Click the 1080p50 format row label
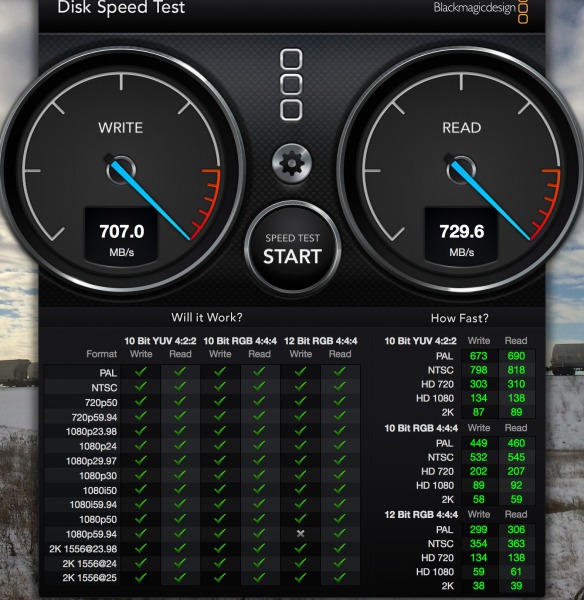The width and height of the screenshot is (584, 600). point(98,520)
